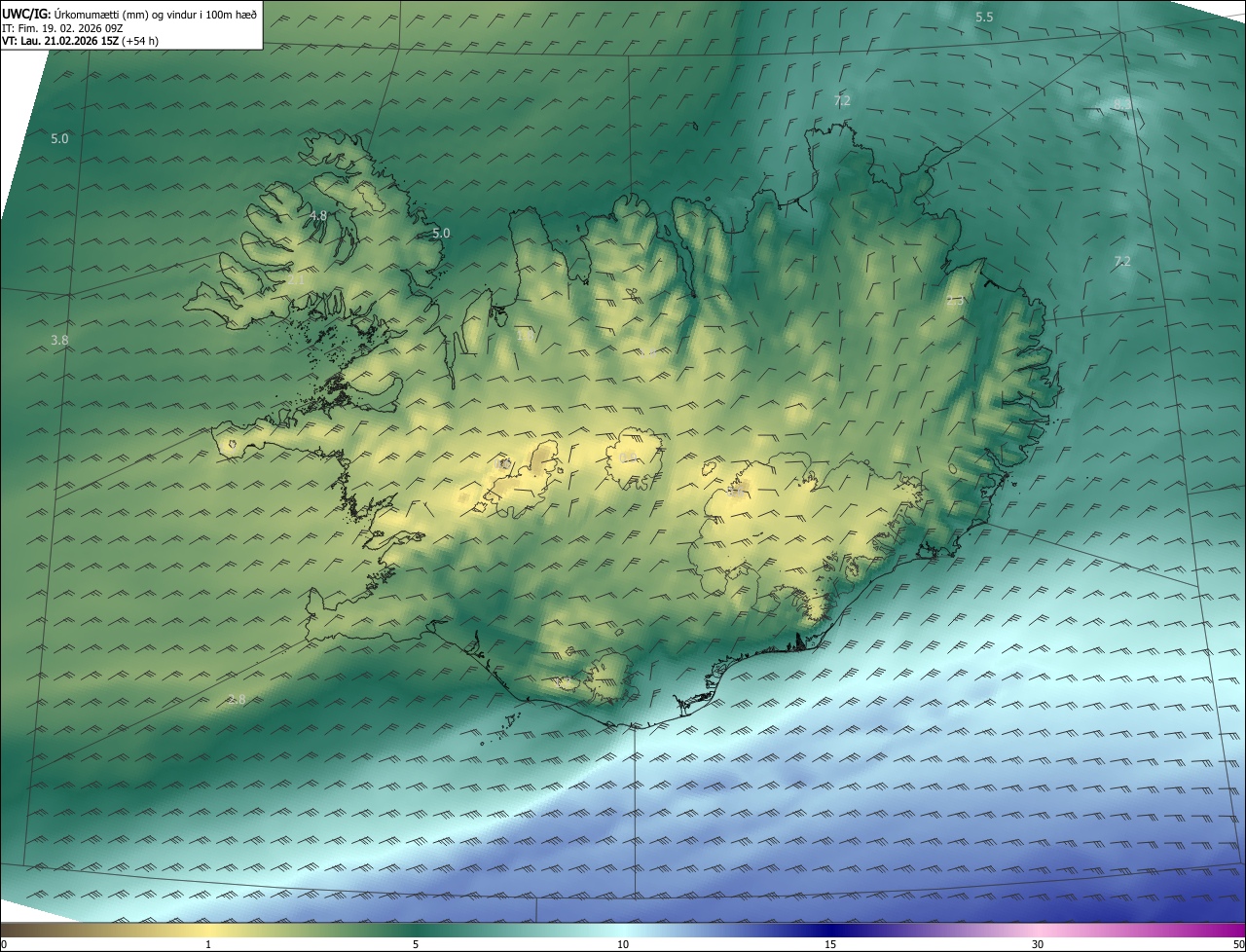Click the '1' tick on the color scale
The image size is (1246, 952).
[208, 944]
